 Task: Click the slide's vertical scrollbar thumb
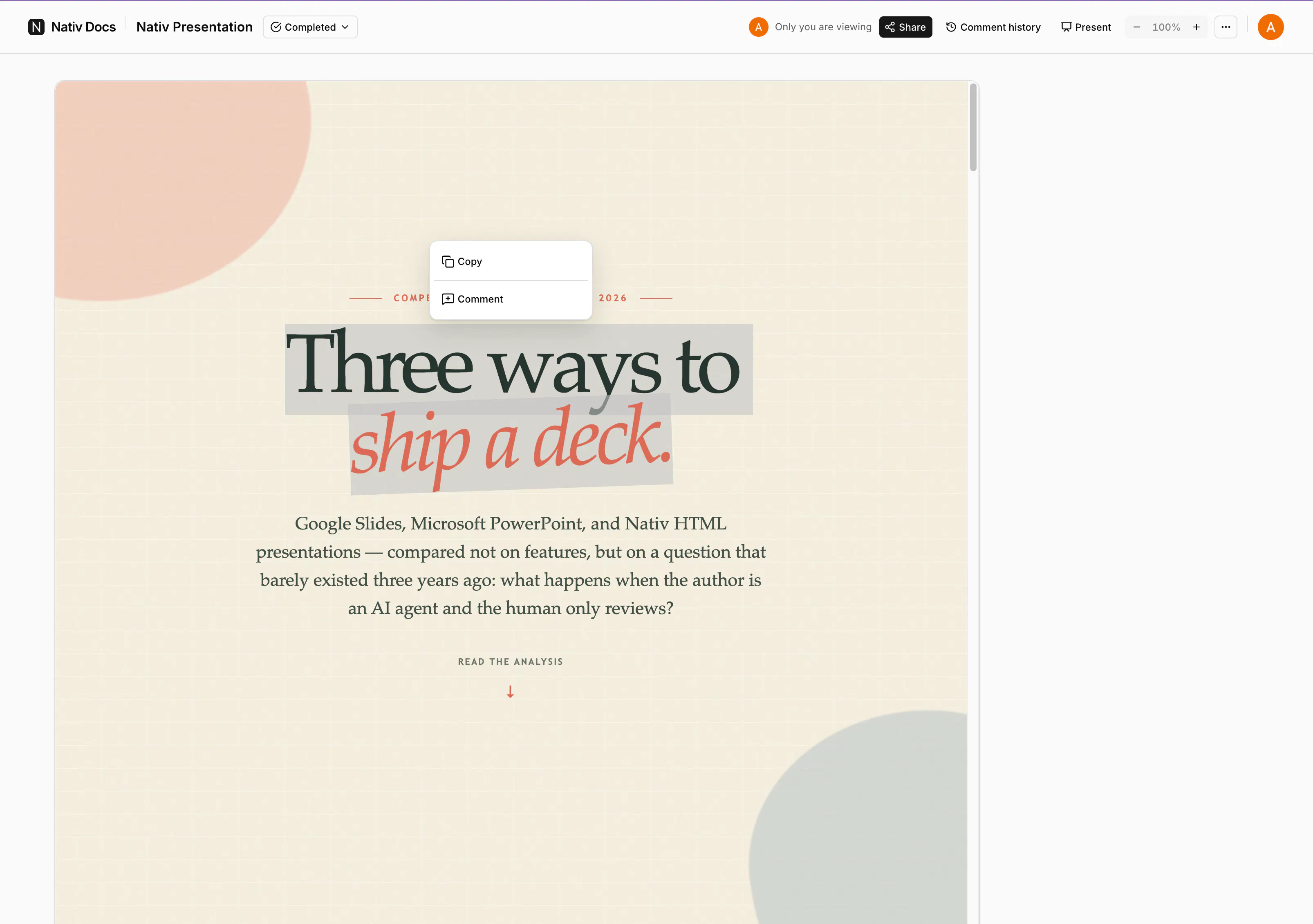click(x=973, y=127)
